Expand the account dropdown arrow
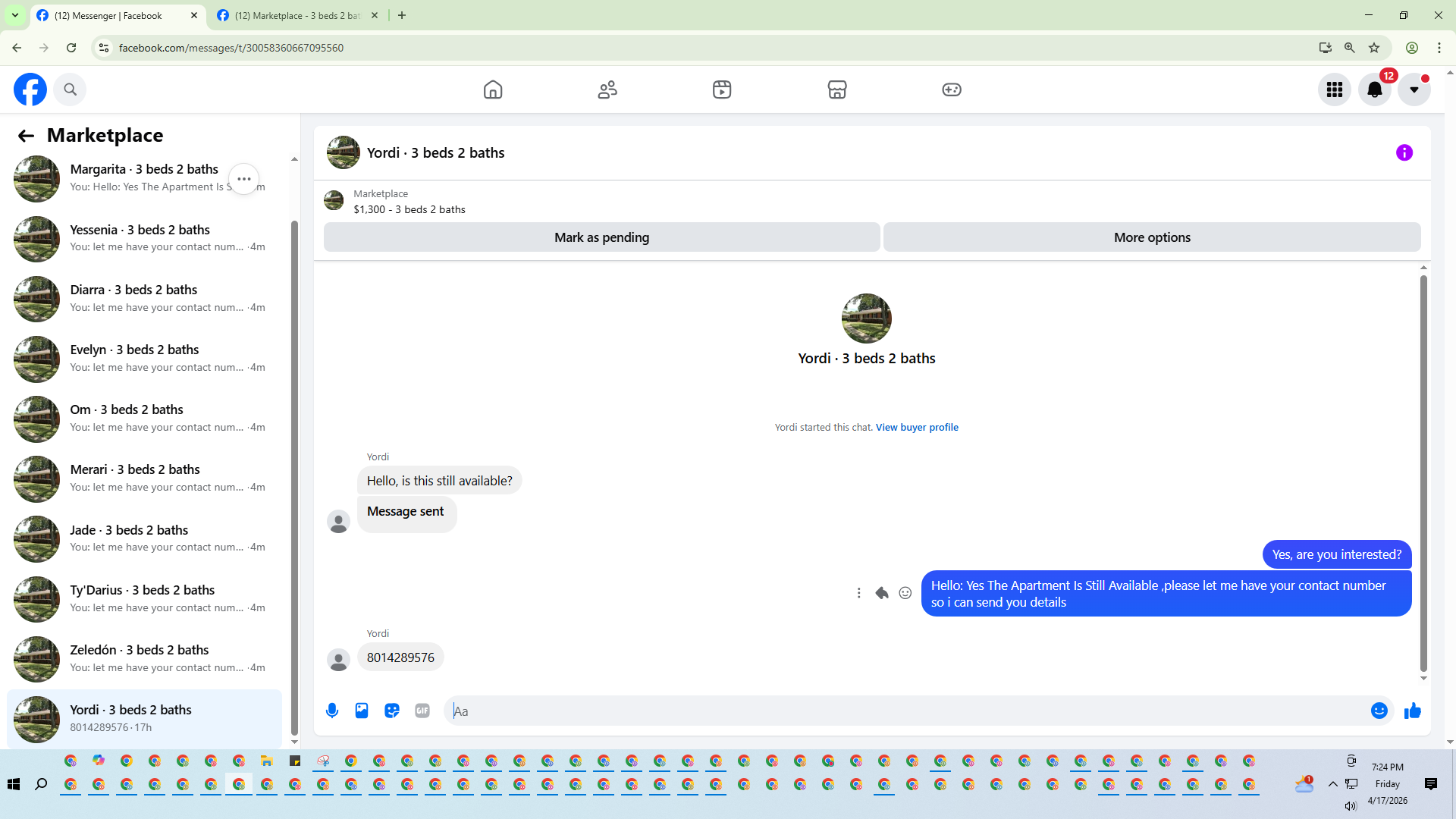1456x819 pixels. tap(1414, 89)
